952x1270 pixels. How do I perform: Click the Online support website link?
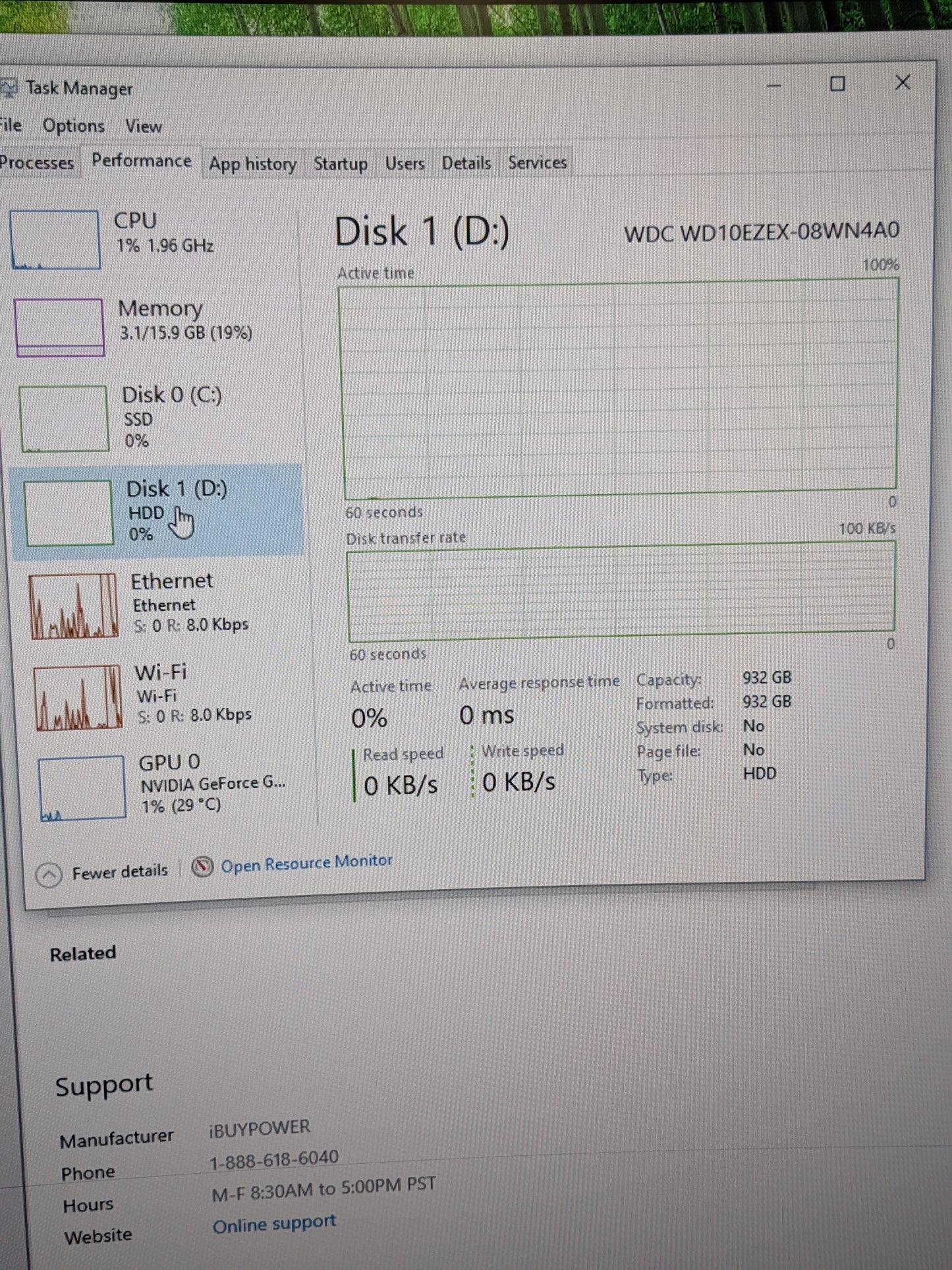click(x=274, y=1224)
